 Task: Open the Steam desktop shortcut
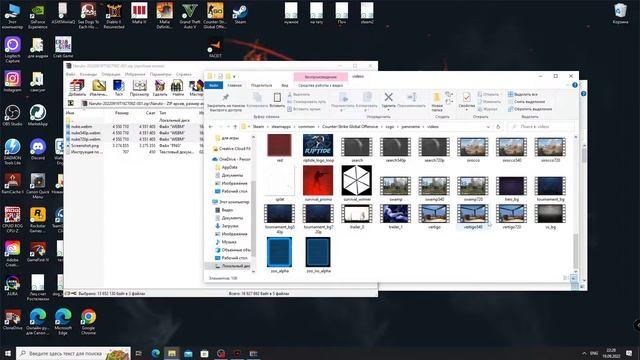240,14
